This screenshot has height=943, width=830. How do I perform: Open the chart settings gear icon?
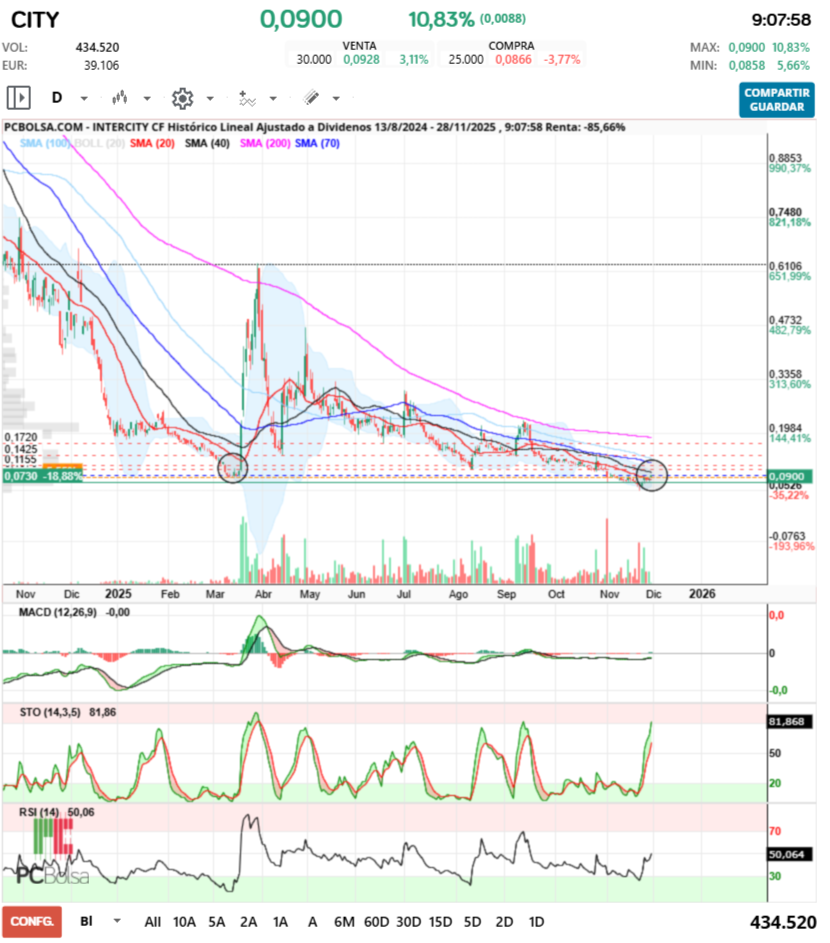click(x=182, y=98)
